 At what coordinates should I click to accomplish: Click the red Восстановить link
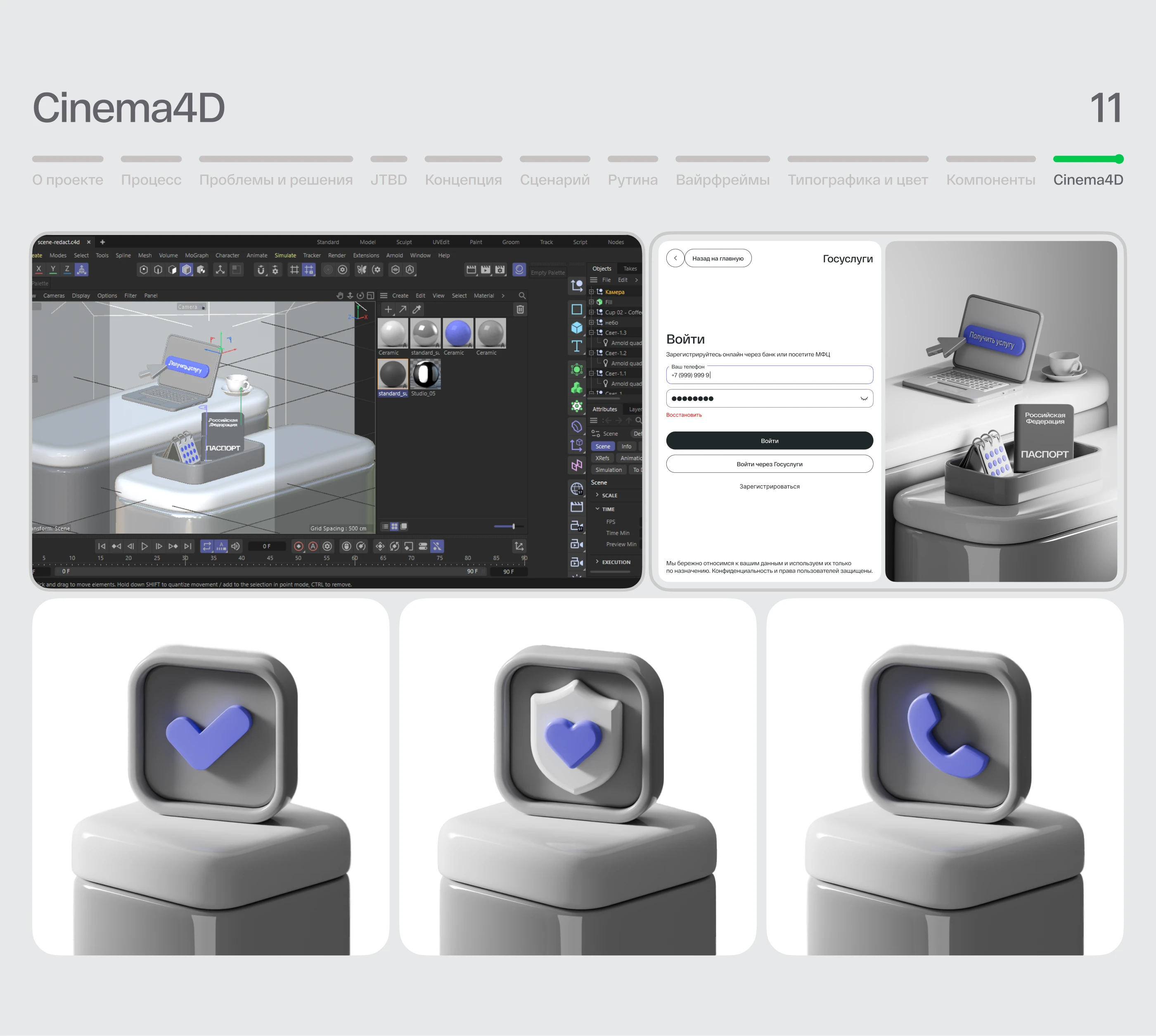tap(684, 415)
